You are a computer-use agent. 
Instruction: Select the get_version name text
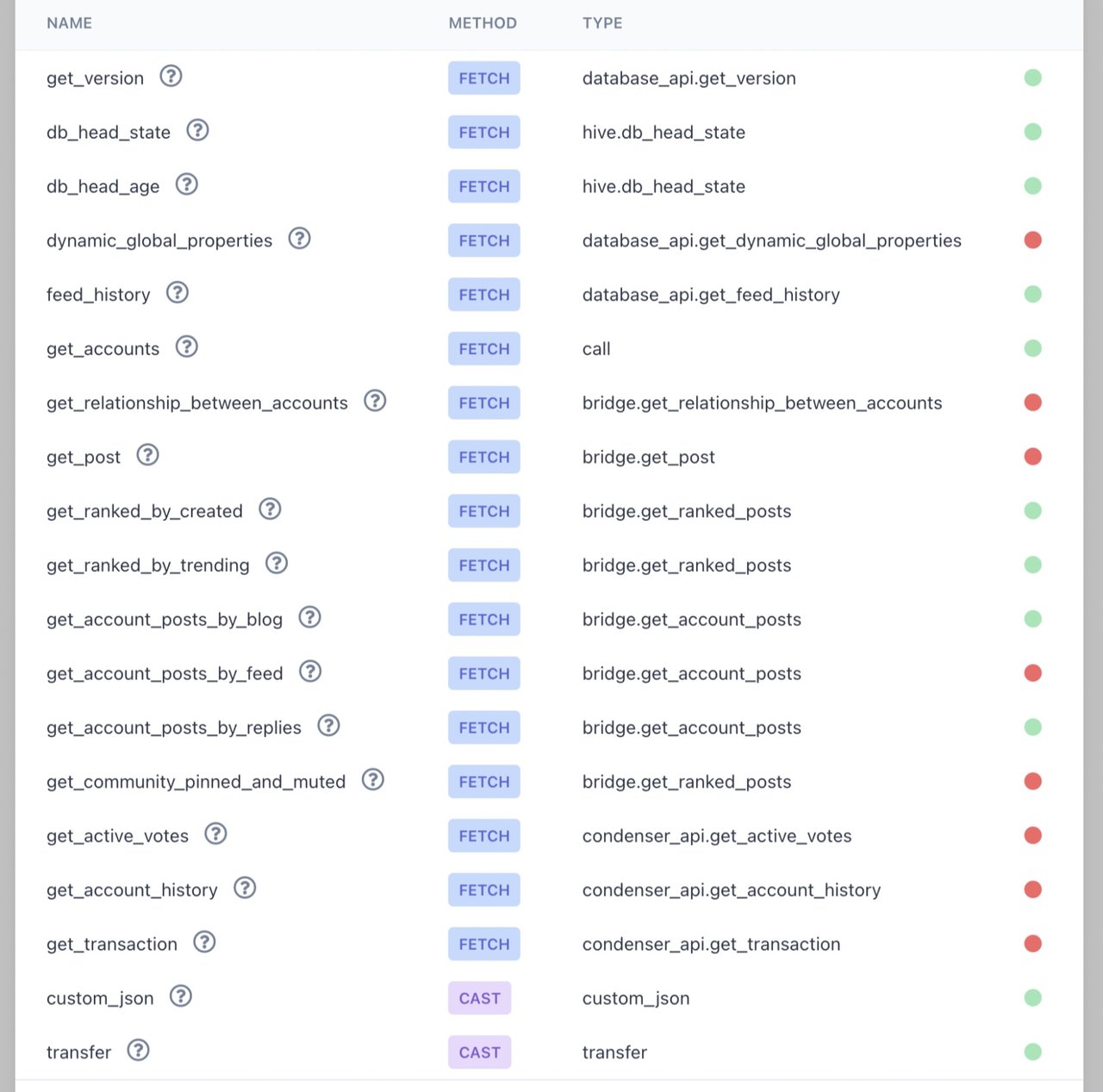click(x=96, y=78)
